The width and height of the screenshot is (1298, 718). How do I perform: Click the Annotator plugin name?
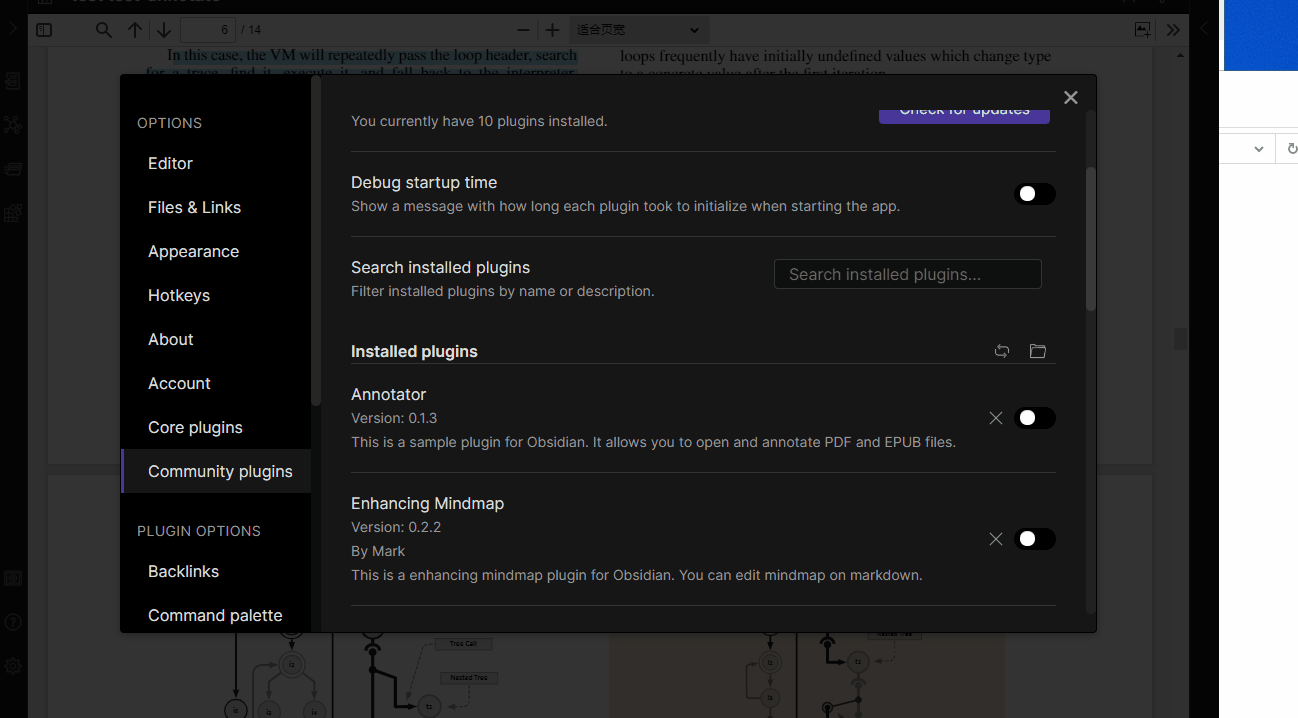click(388, 394)
